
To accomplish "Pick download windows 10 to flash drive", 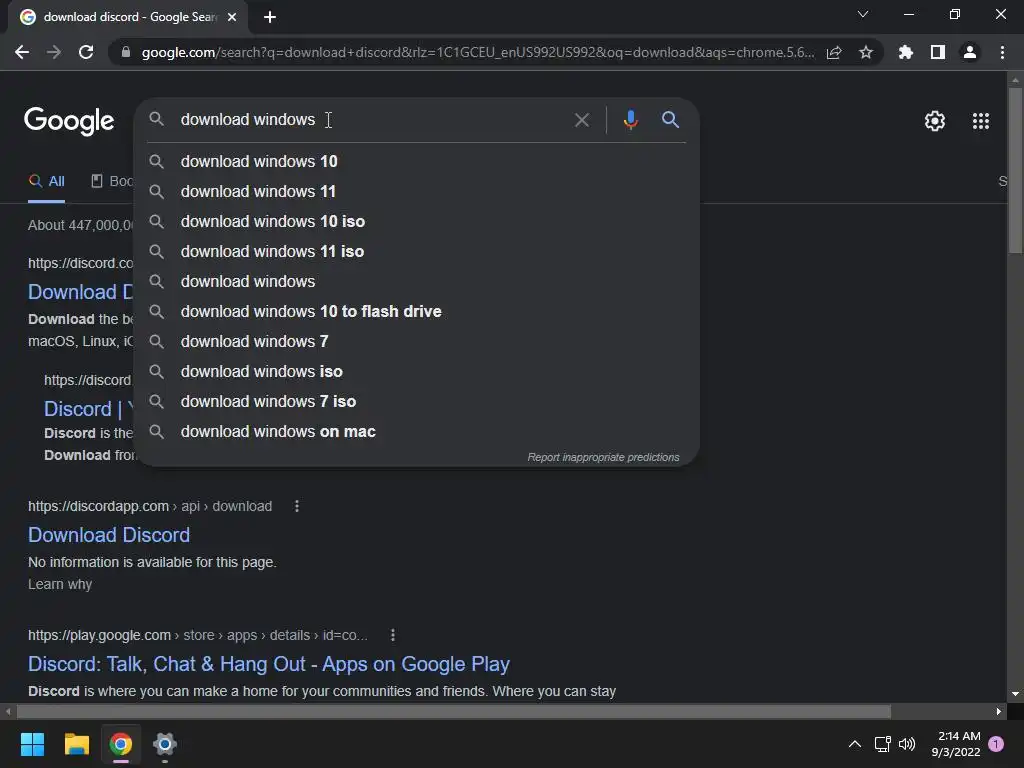I will coord(417,312).
